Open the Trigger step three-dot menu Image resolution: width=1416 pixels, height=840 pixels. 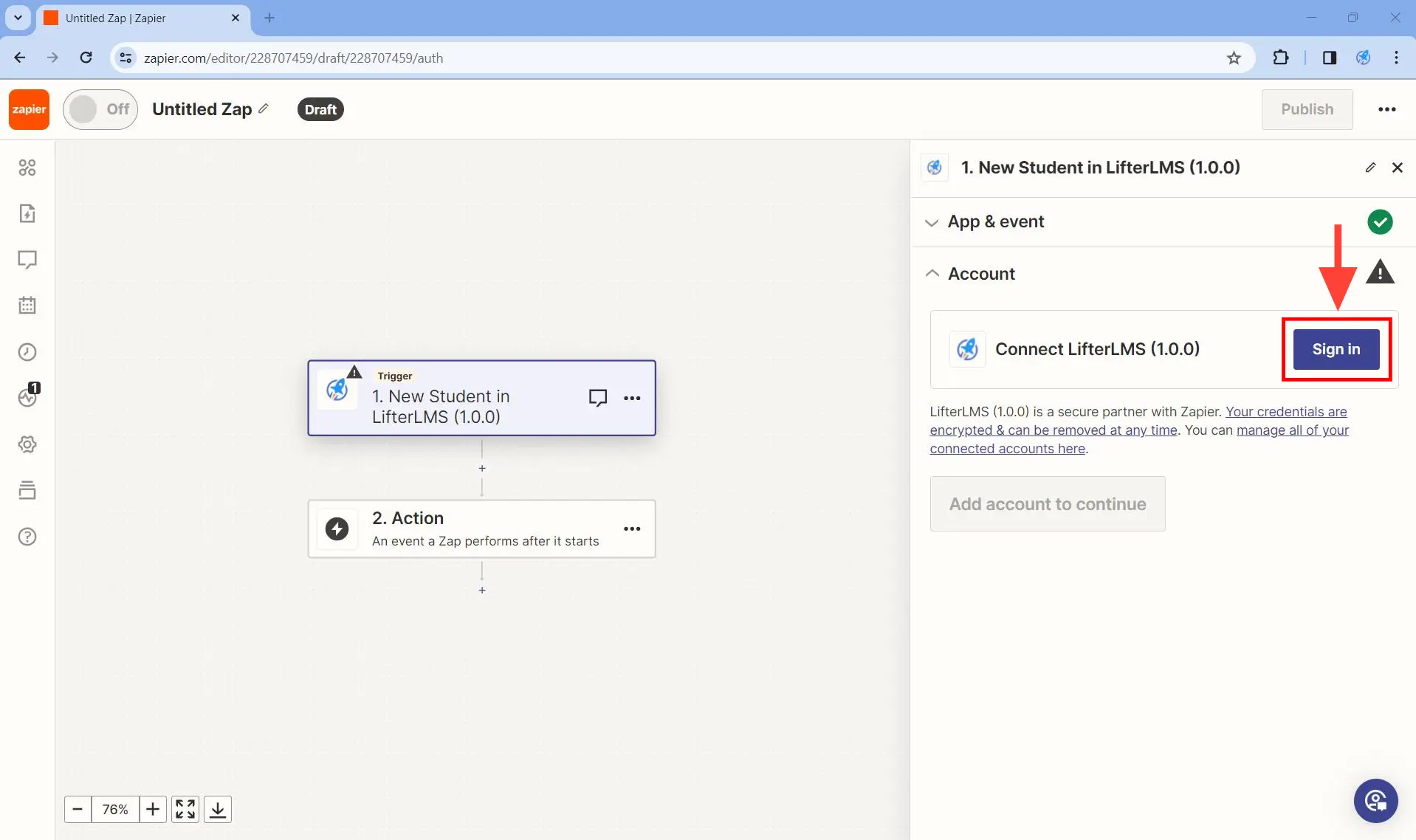632,398
